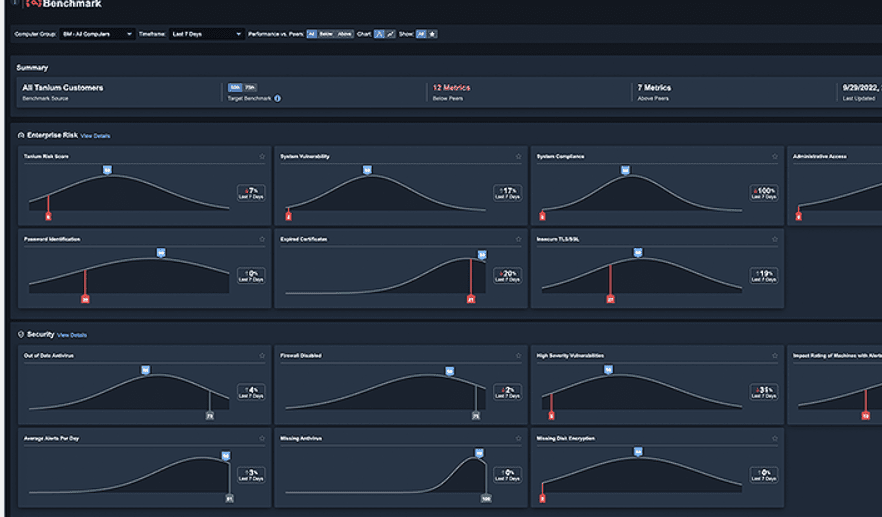Click the red marker on Password Identification chart
882x517 pixels.
pyautogui.click(x=85, y=298)
